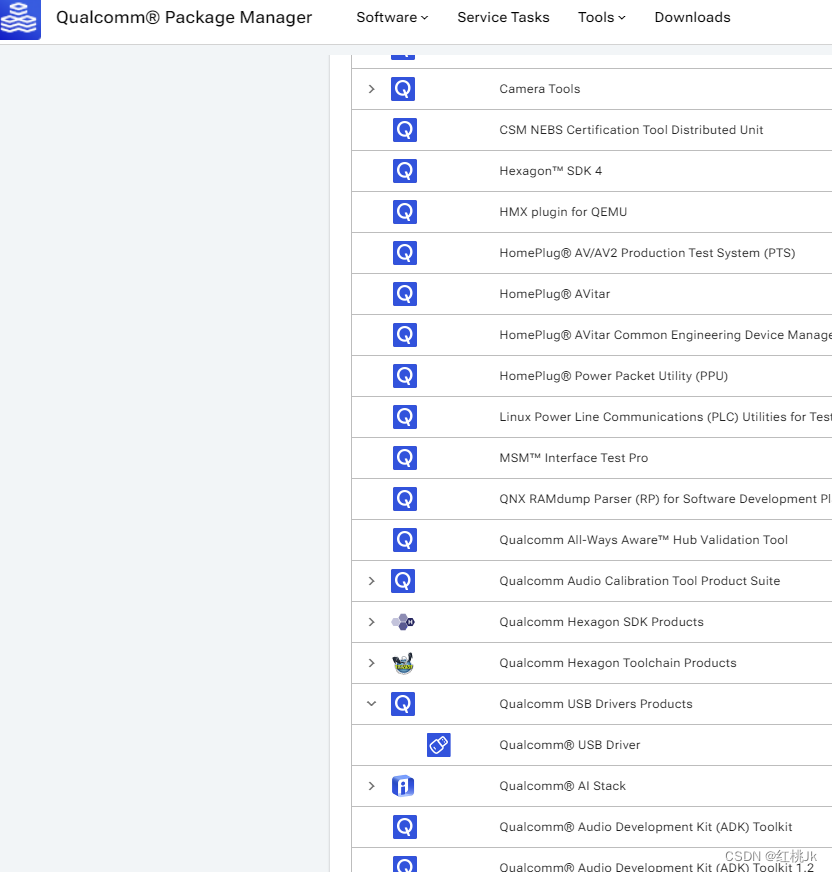Image resolution: width=832 pixels, height=872 pixels.
Task: Expand the Camera Tools row
Action: pyautogui.click(x=372, y=89)
